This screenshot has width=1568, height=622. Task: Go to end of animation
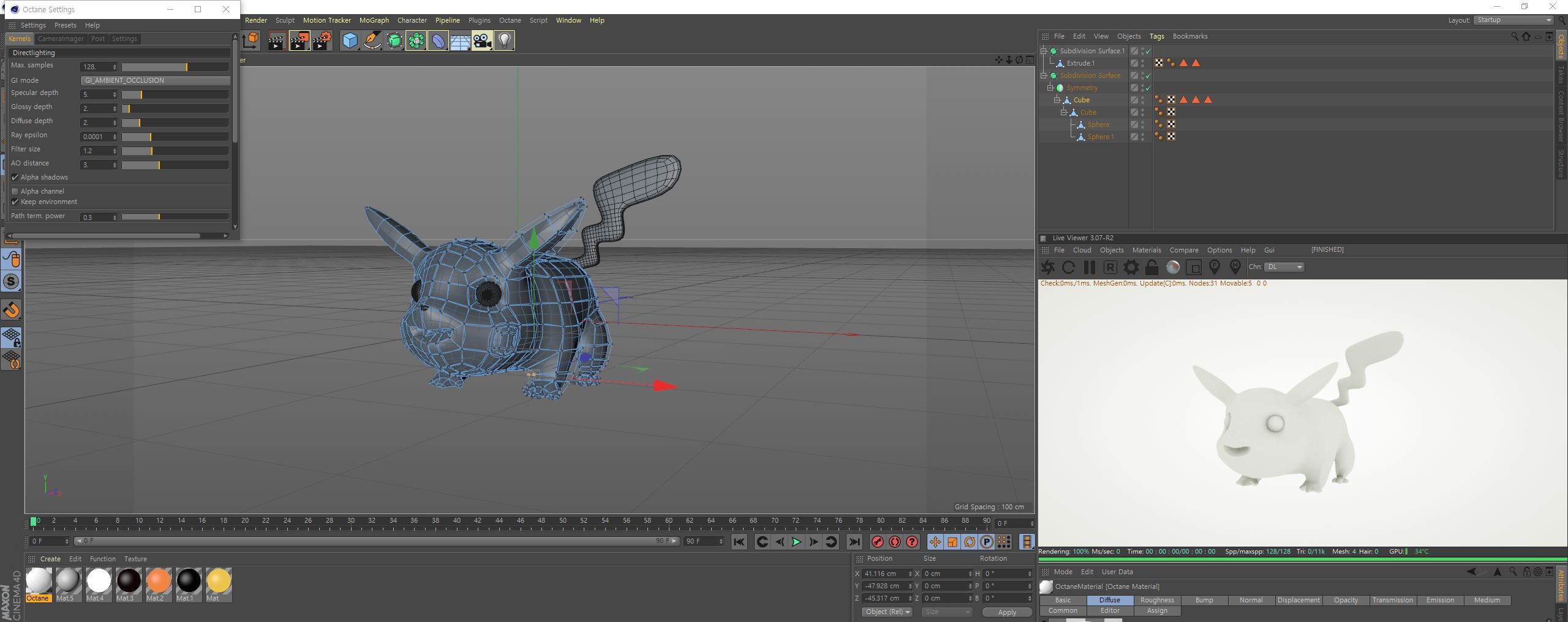[x=854, y=542]
